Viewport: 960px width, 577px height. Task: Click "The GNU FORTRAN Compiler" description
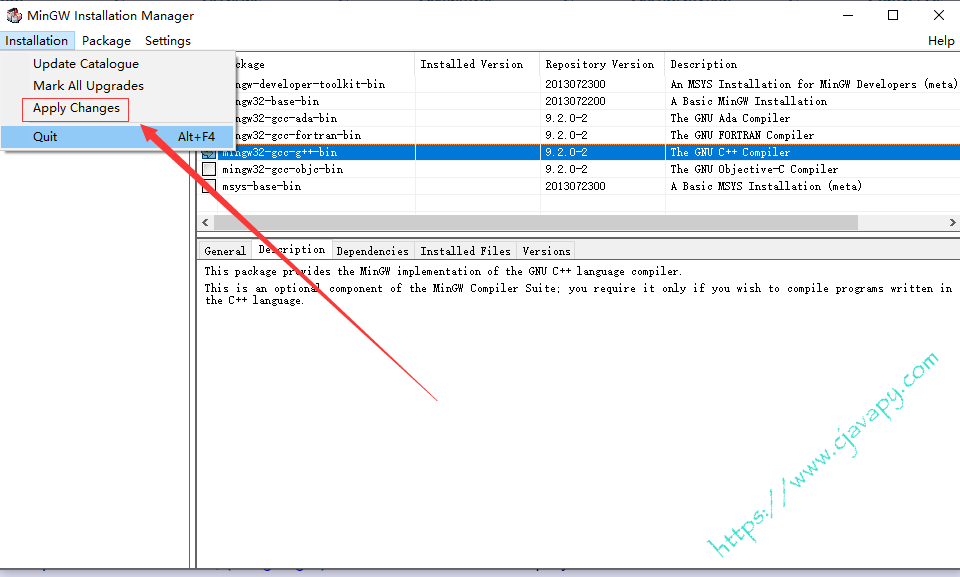742,135
